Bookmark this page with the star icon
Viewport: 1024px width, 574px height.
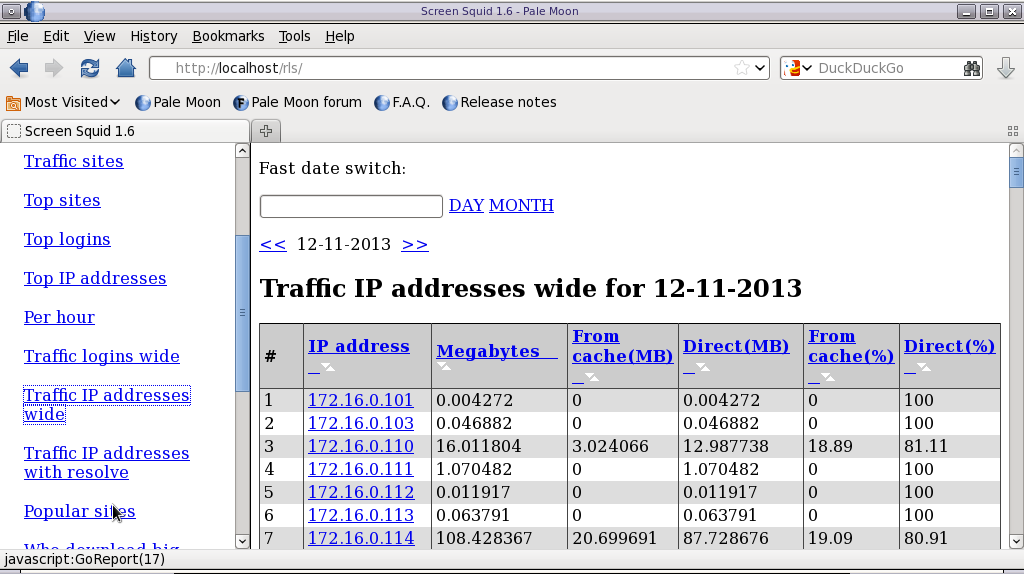pyautogui.click(x=741, y=68)
